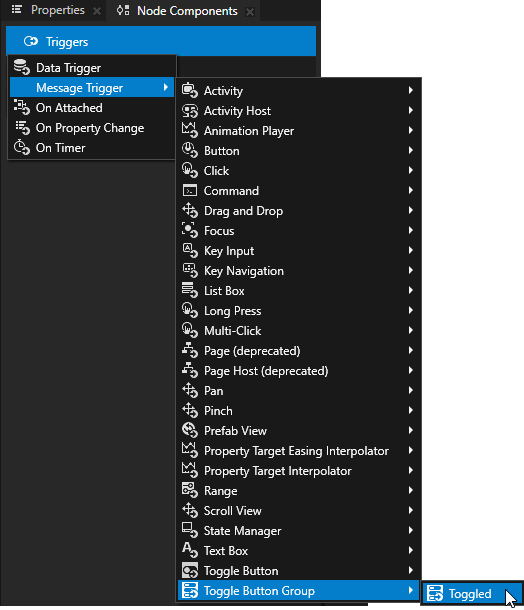Open the Page Host (deprecated) entry
The height and width of the screenshot is (610, 524).
click(298, 371)
